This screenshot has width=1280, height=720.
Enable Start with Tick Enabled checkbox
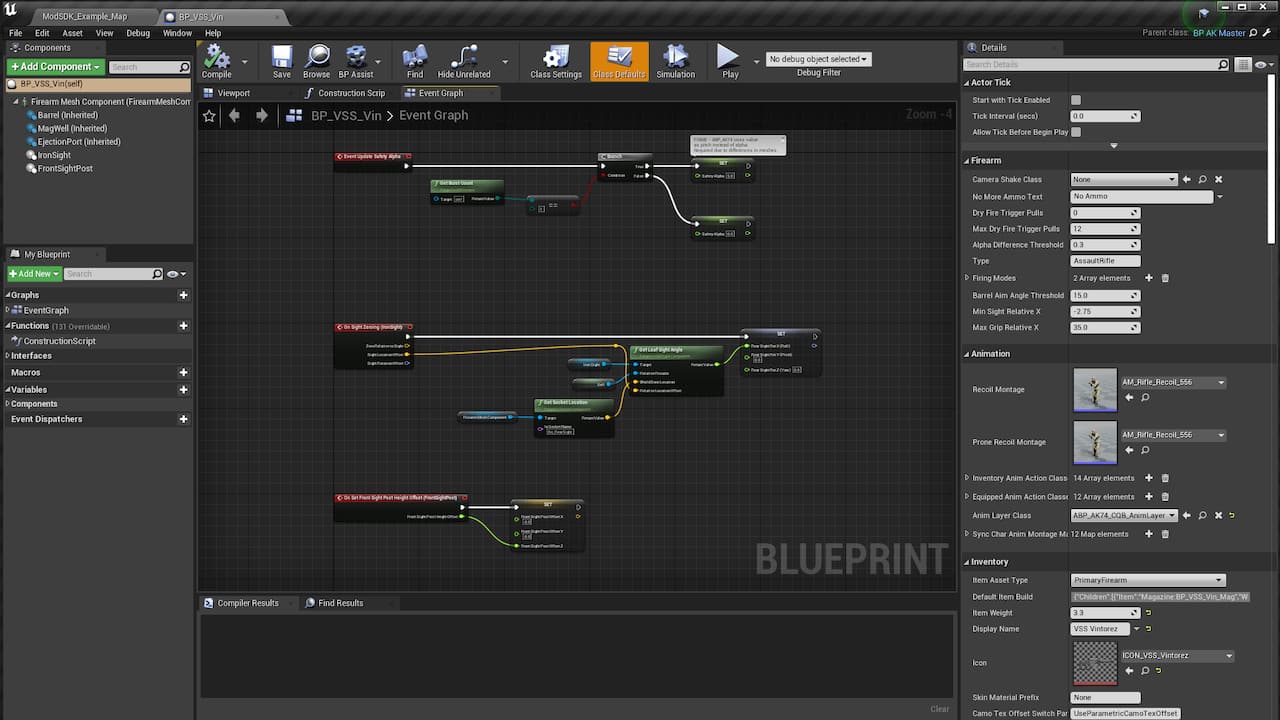[x=1076, y=100]
